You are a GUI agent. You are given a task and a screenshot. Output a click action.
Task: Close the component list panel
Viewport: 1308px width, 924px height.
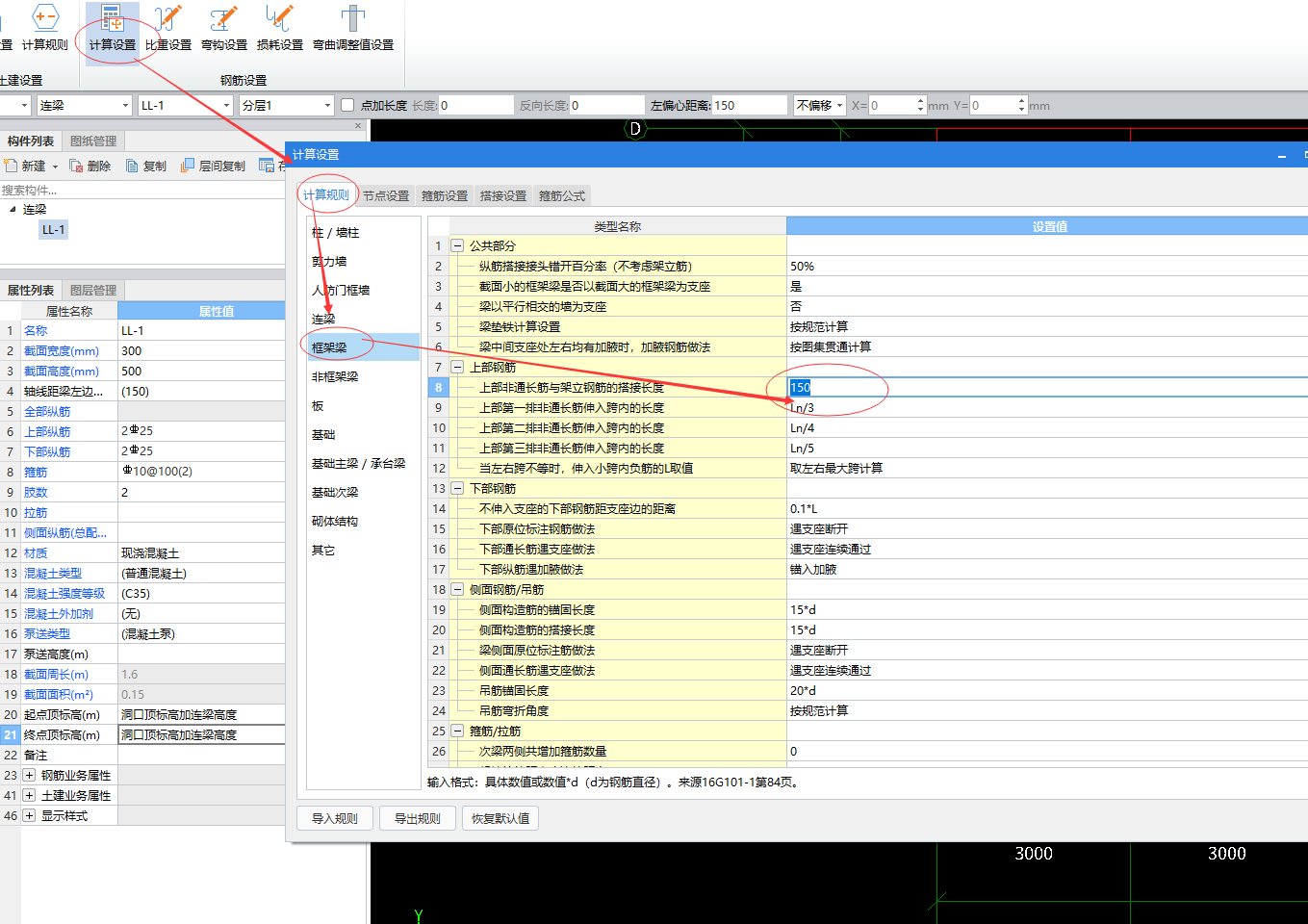point(358,125)
